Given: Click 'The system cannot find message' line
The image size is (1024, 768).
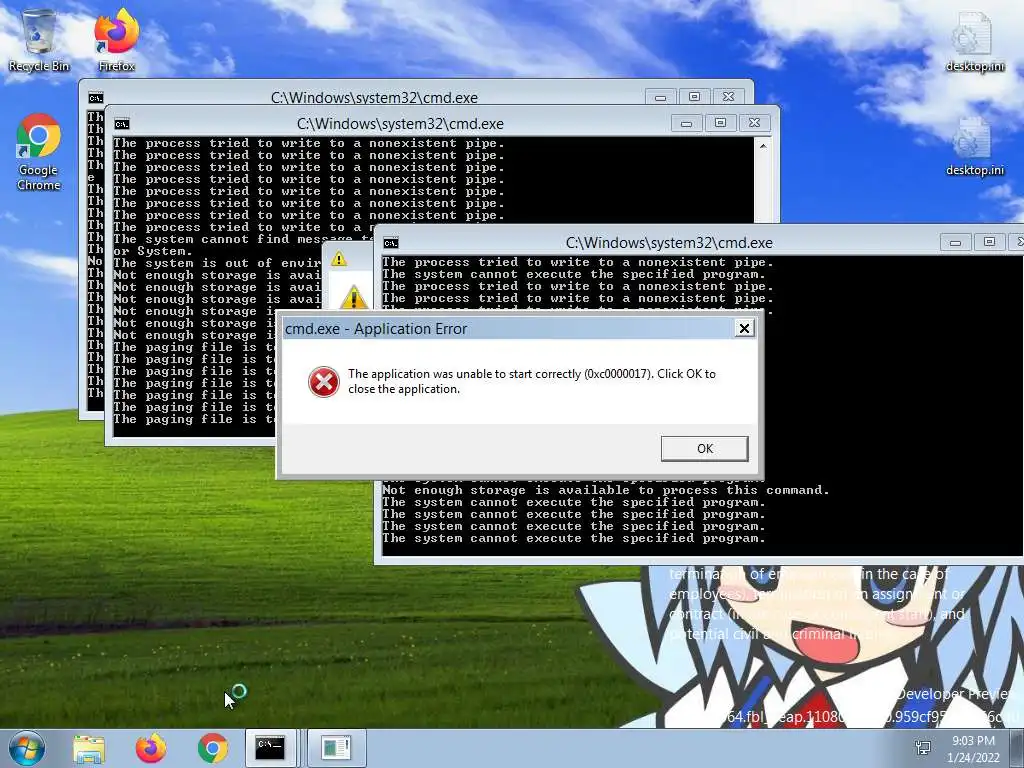Looking at the screenshot, I should click(243, 240).
